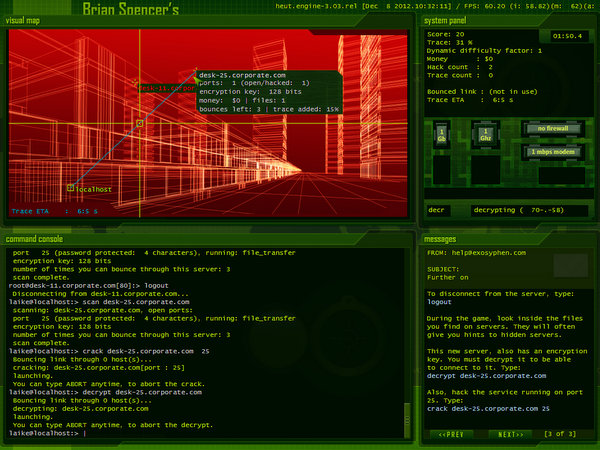600x450 pixels.
Task: Click console line 'Disconnecting from desk-11.corporate.com...'
Action: point(101,294)
